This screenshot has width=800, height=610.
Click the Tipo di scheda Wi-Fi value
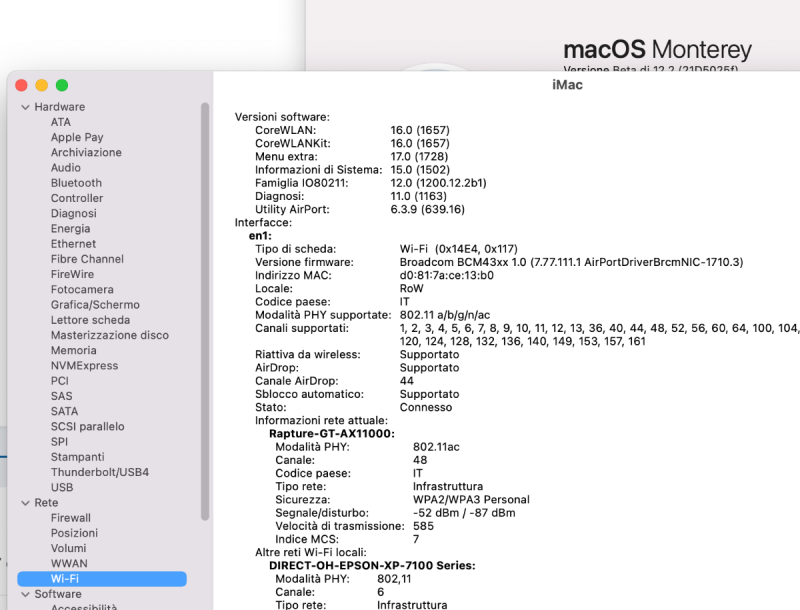tap(459, 249)
